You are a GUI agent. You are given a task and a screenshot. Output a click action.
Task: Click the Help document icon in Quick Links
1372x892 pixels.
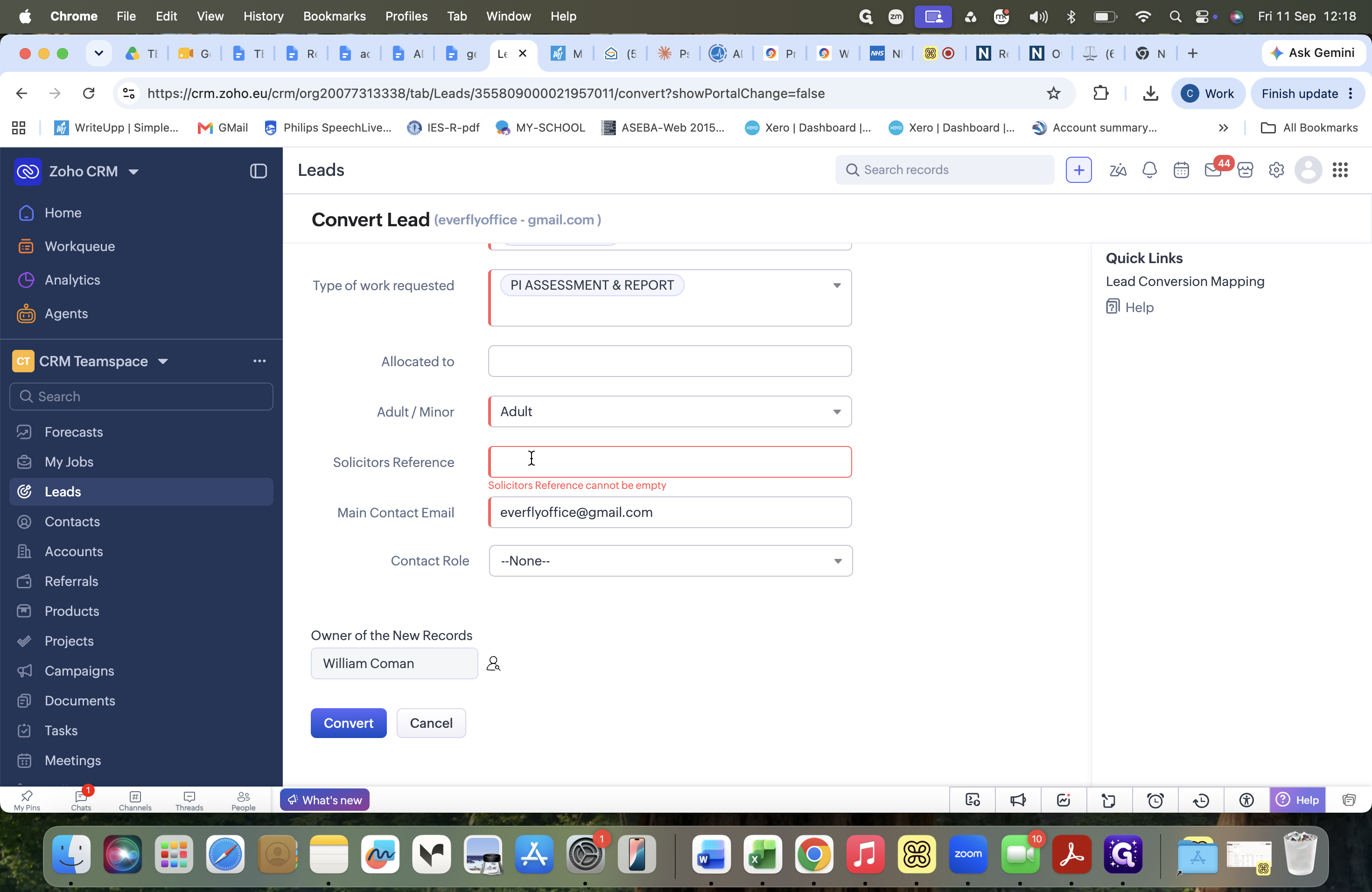pos(1113,307)
